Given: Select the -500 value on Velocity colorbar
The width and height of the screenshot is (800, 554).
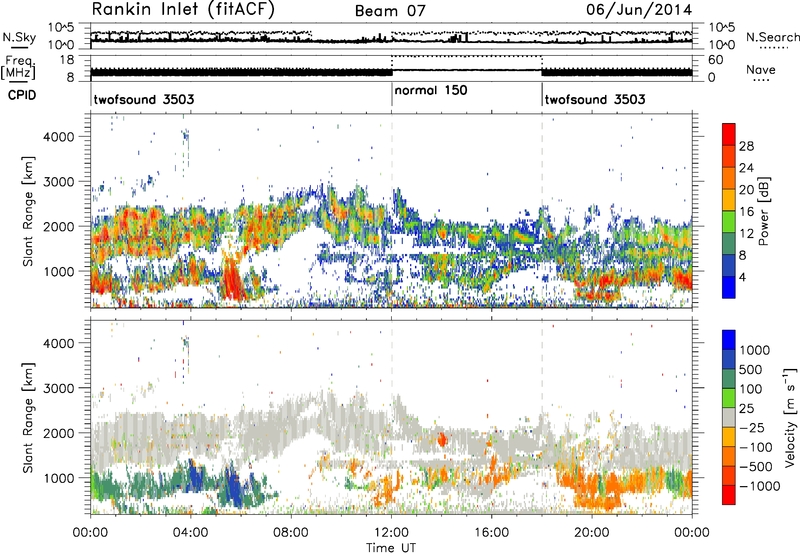Looking at the screenshot, I should pos(756,467).
